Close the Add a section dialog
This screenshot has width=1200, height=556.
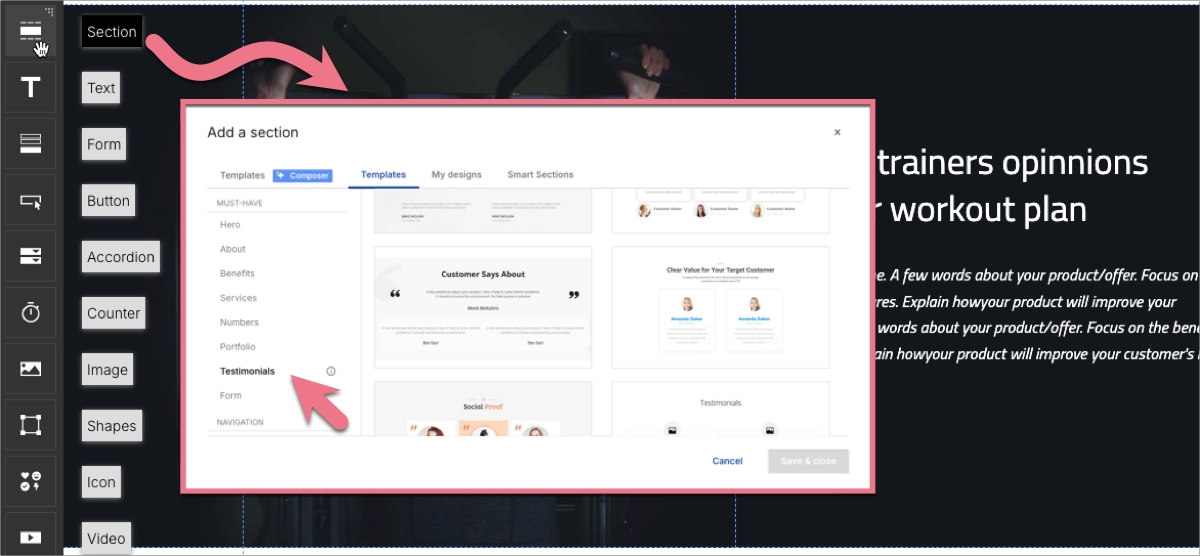(x=837, y=132)
